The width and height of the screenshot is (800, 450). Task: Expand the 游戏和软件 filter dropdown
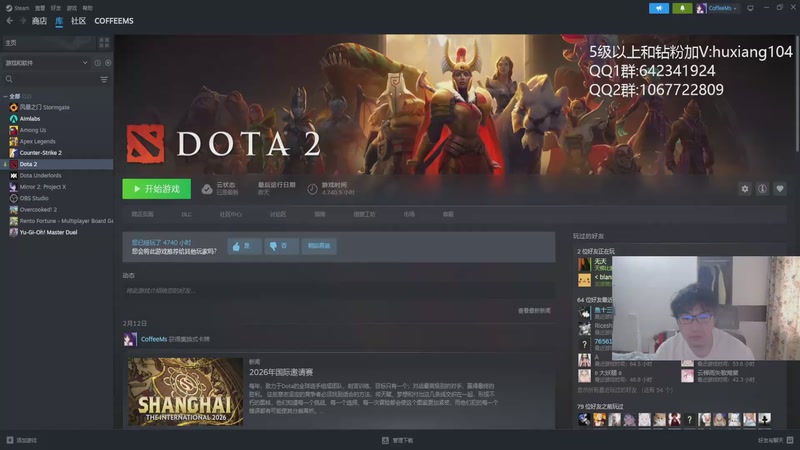[x=46, y=63]
